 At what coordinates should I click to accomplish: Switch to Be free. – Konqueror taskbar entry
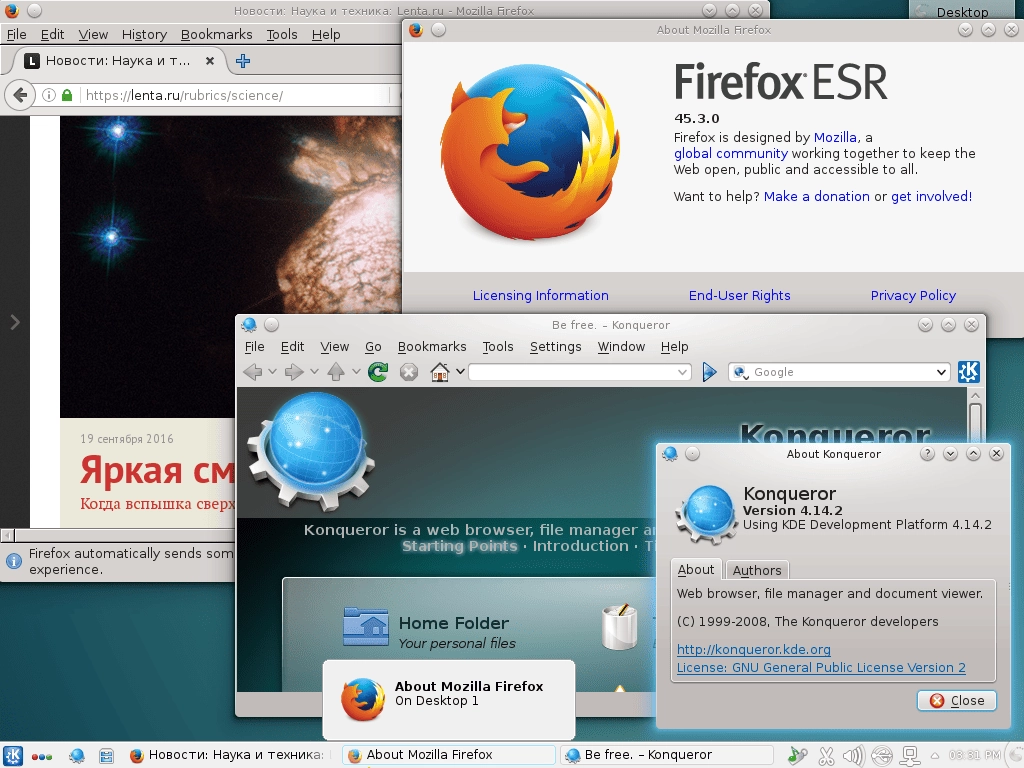tap(666, 756)
